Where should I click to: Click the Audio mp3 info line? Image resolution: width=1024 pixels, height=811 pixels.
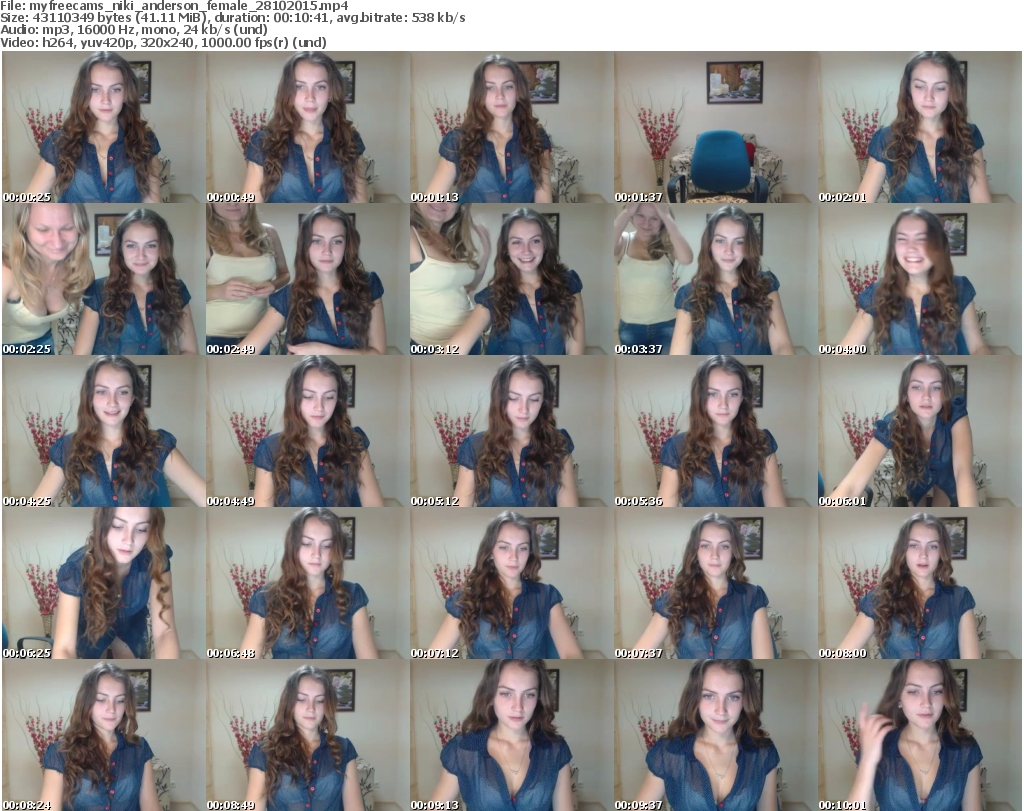pos(134,30)
